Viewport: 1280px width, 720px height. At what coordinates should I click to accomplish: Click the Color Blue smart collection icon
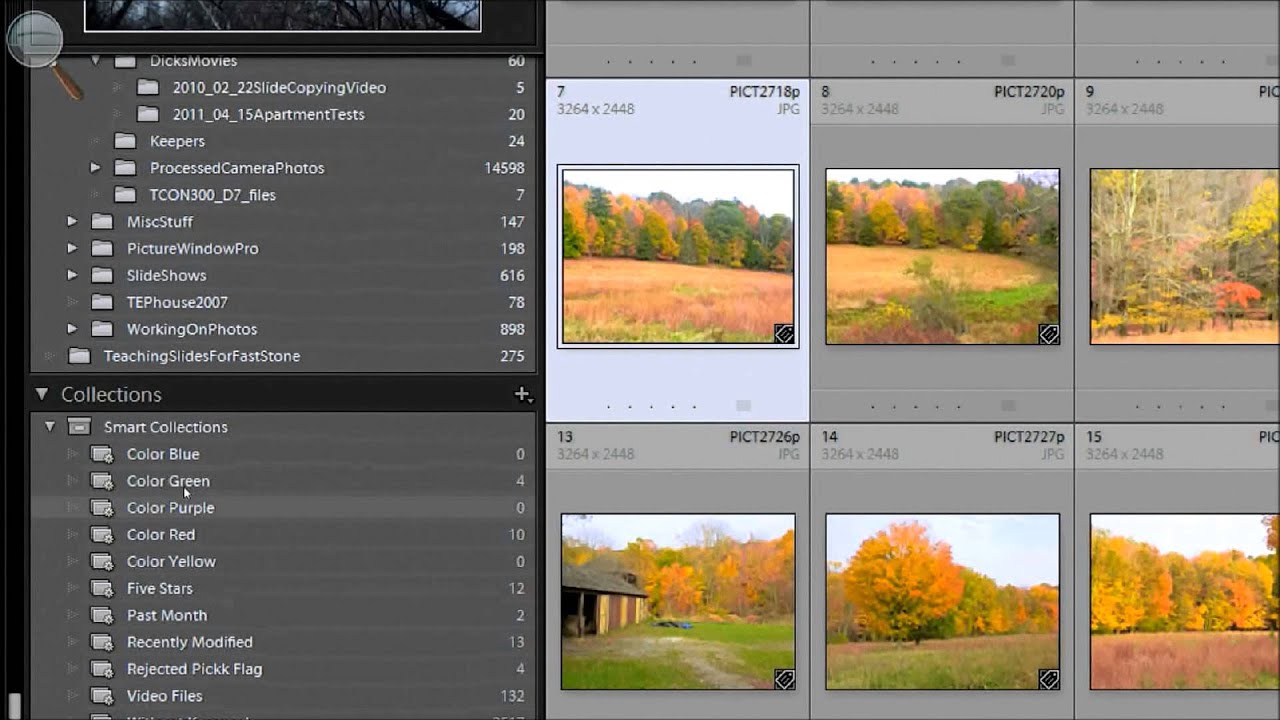click(x=102, y=454)
